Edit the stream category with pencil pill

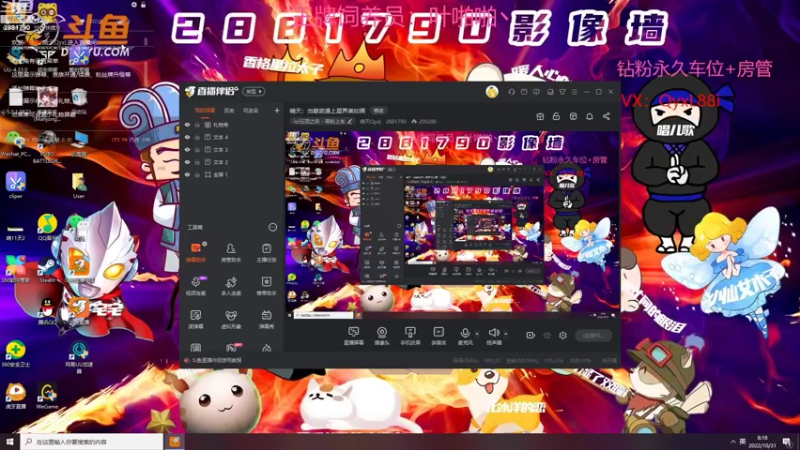pos(322,121)
